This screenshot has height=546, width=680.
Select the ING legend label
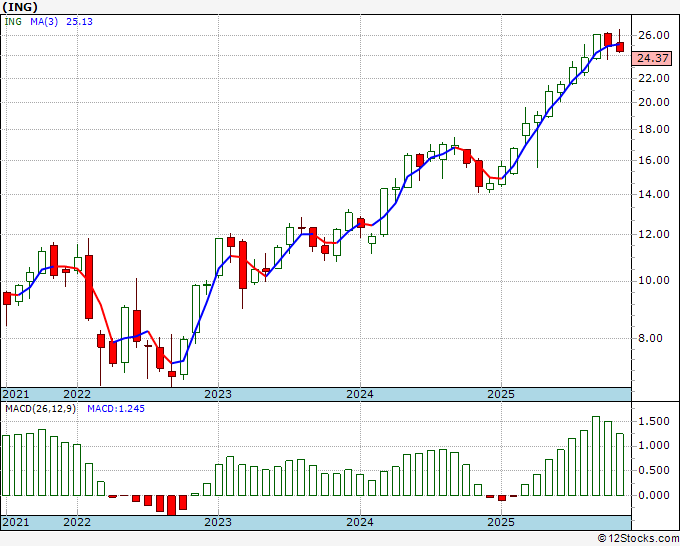pyautogui.click(x=13, y=22)
